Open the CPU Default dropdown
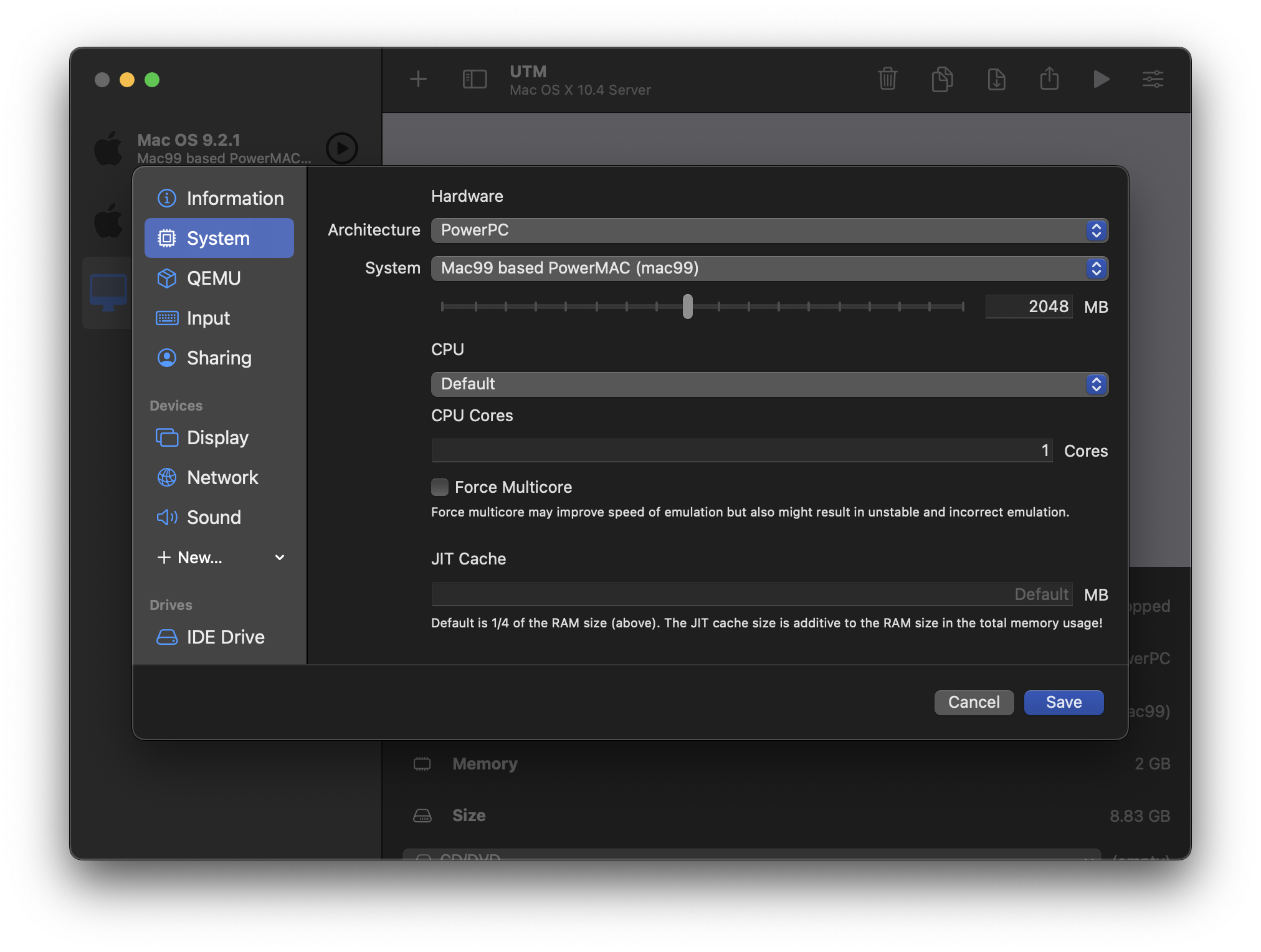Screen dimensions: 1261x952 pos(769,384)
